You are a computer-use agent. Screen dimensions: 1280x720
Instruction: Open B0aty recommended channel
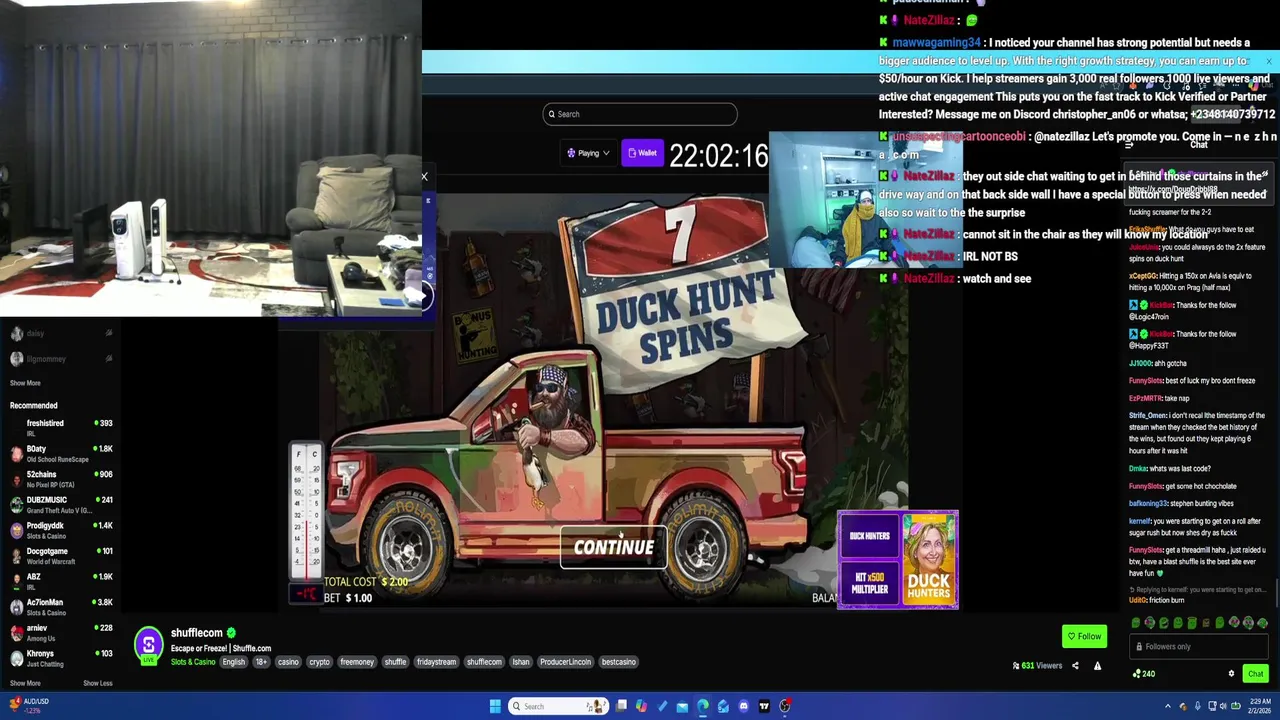pos(60,453)
